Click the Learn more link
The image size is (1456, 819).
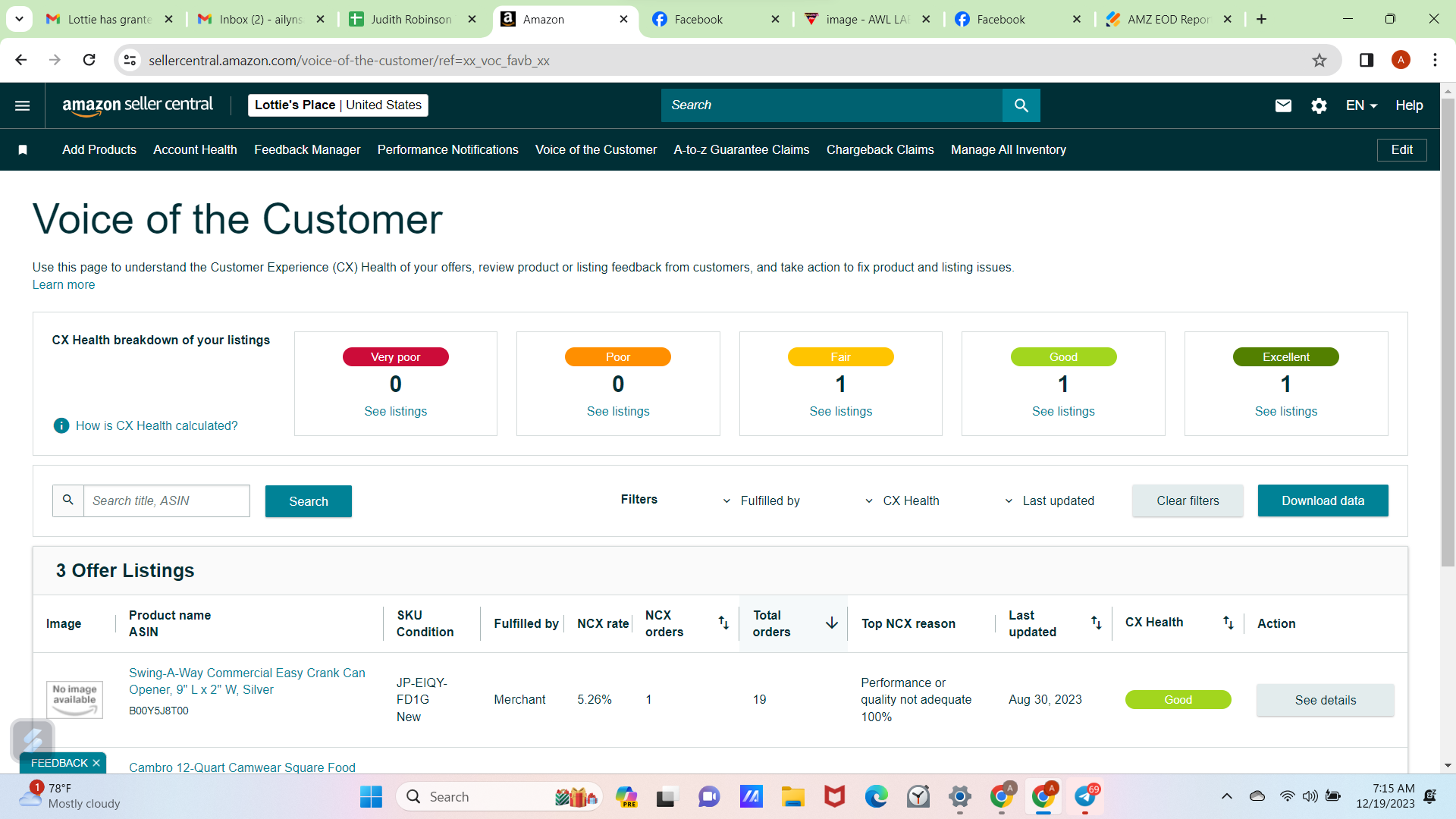pyautogui.click(x=64, y=285)
